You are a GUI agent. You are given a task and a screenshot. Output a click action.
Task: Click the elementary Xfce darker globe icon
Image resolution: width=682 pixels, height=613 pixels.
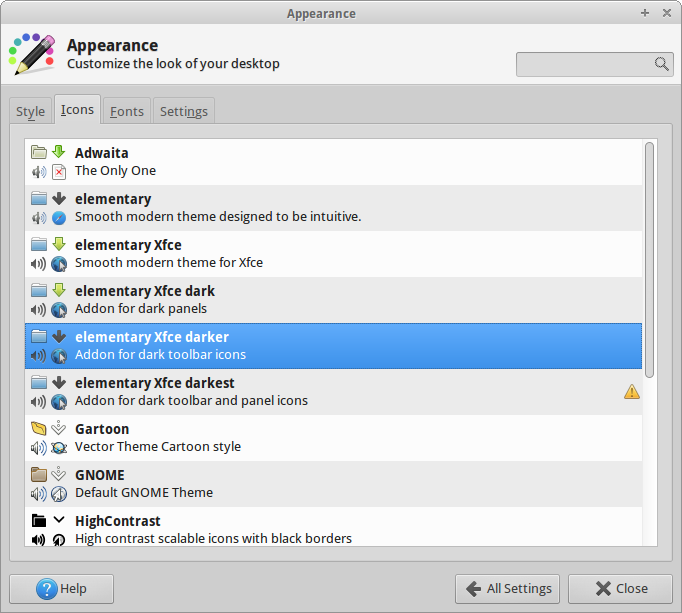59,356
